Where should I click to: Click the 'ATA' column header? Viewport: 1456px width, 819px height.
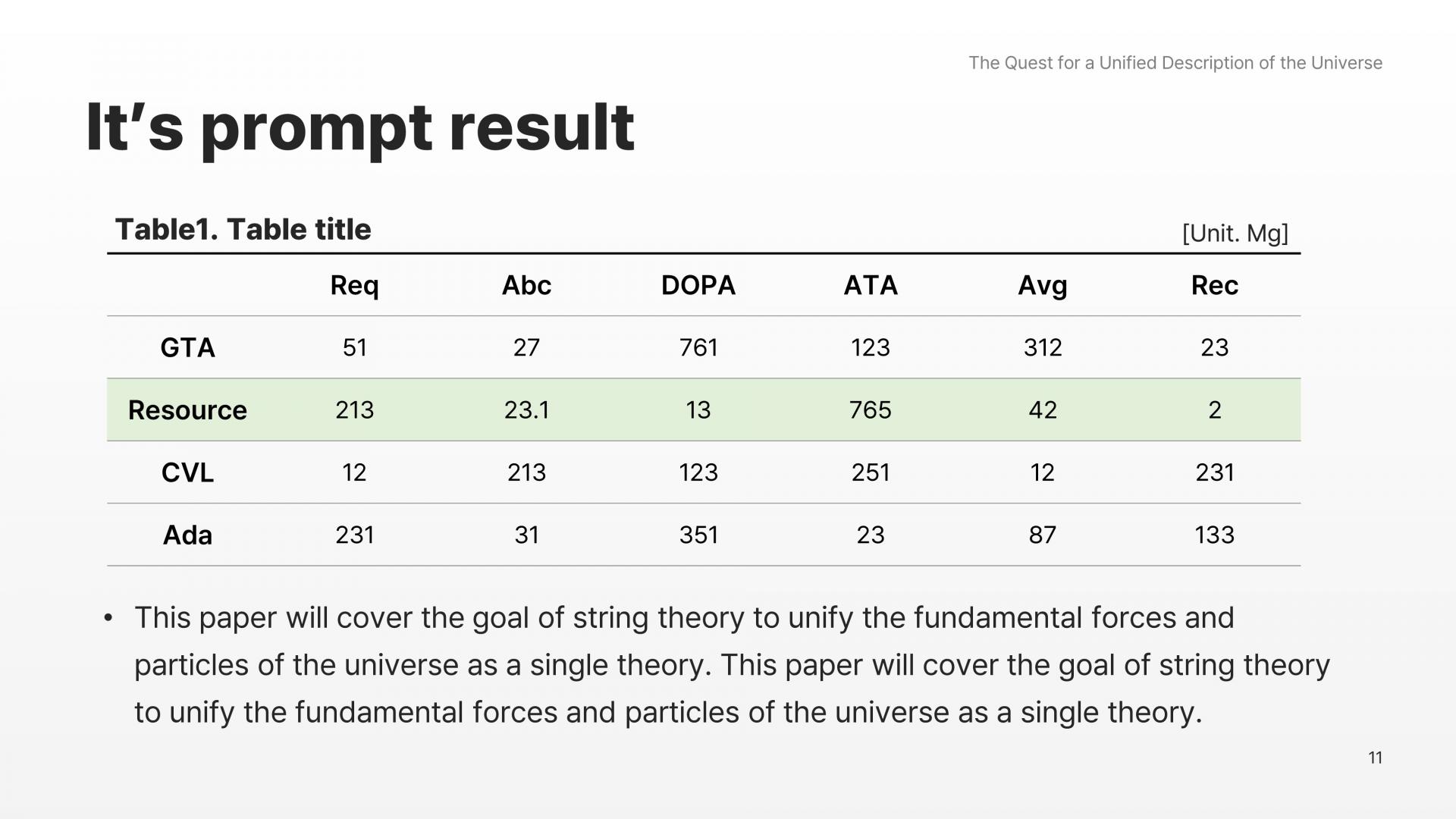coord(870,285)
